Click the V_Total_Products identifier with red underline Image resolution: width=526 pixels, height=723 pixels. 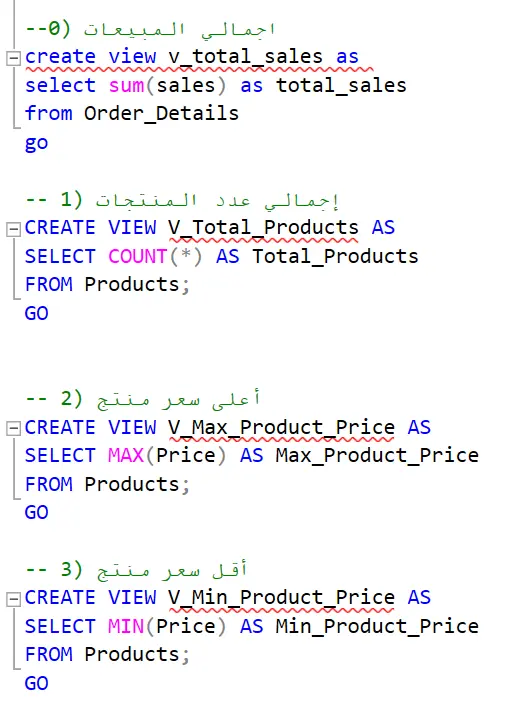coord(263,228)
